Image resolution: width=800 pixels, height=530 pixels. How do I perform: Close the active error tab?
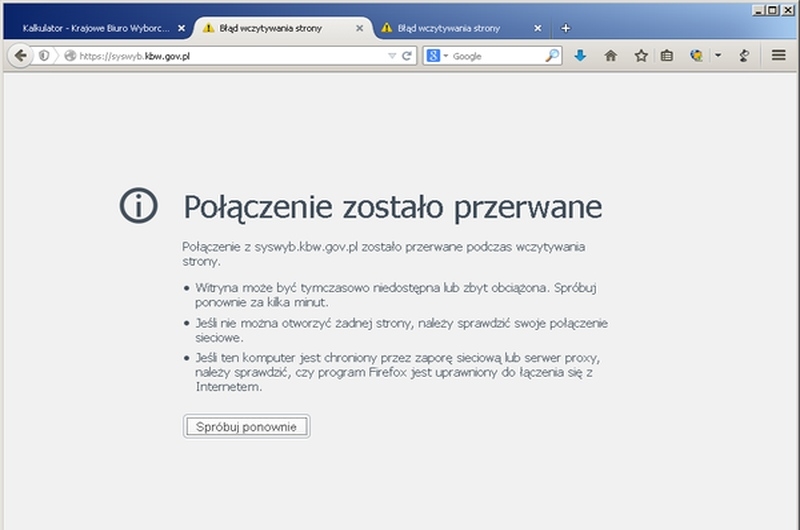[360, 29]
